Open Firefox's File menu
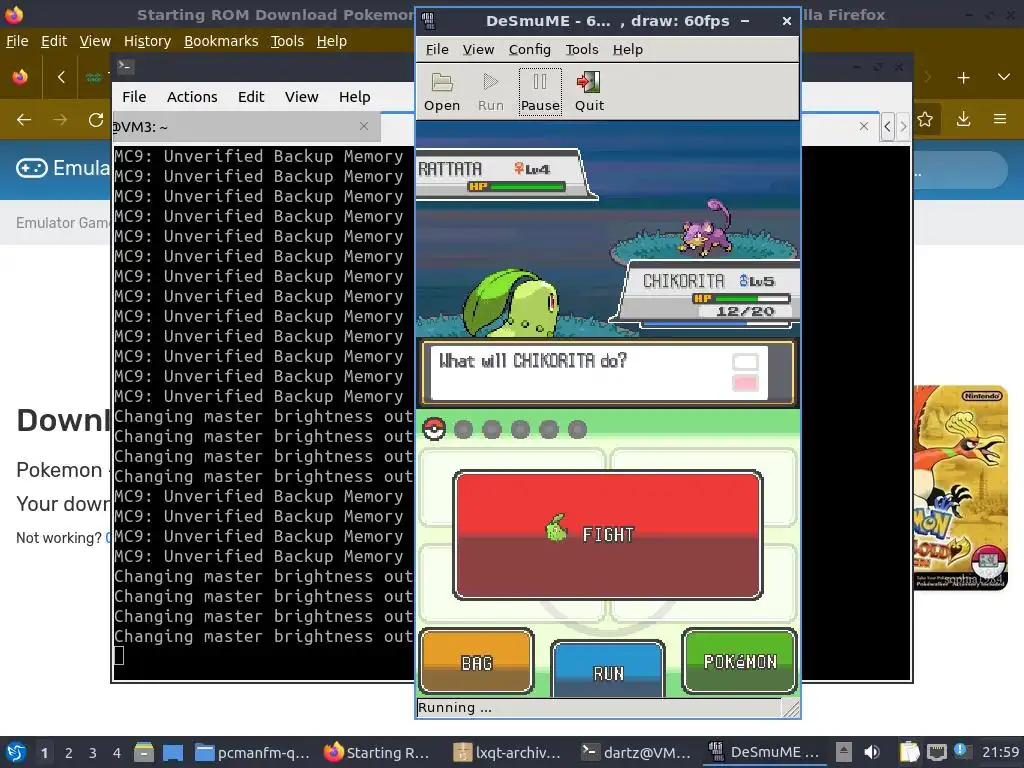 [17, 41]
